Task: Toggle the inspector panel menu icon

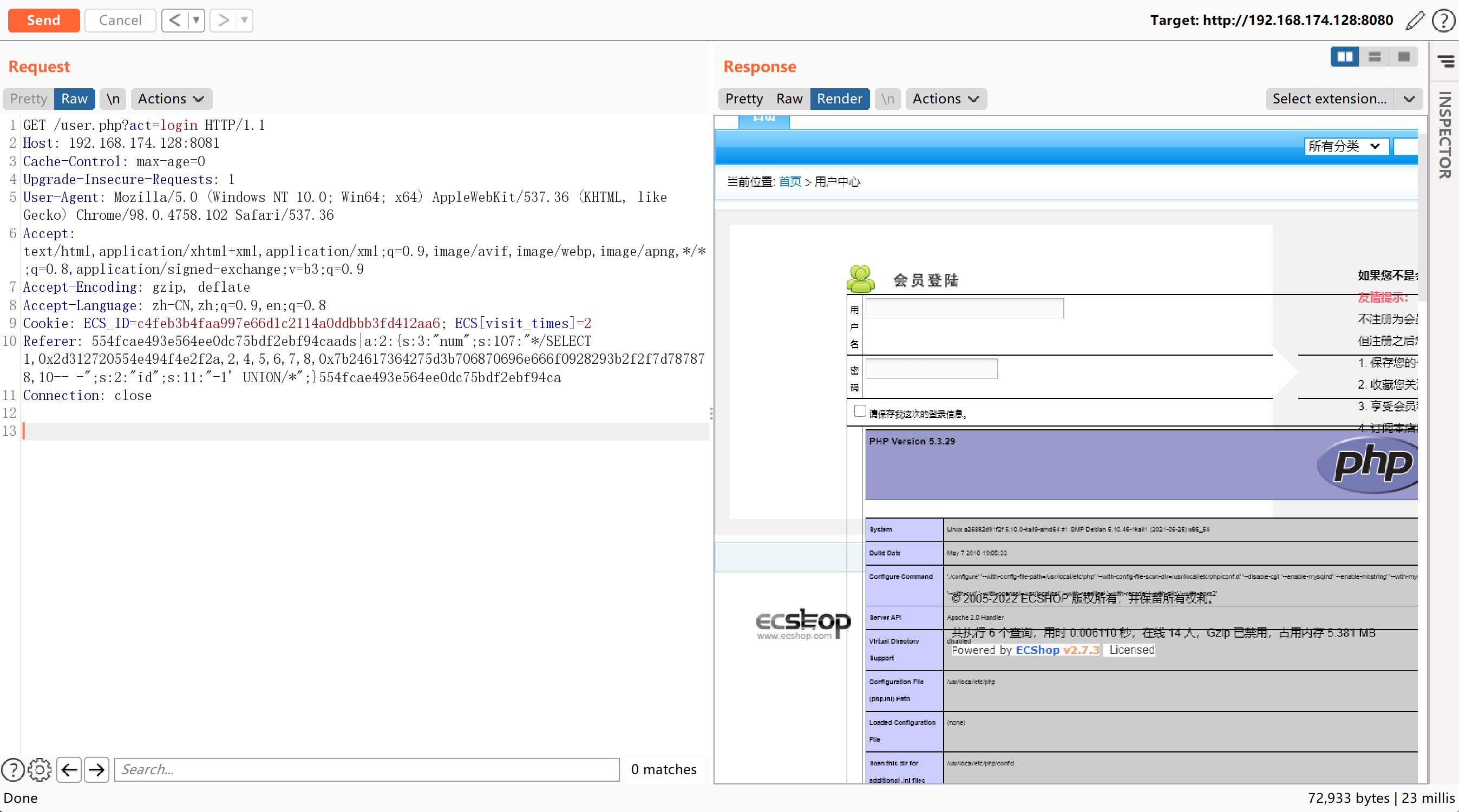Action: [1445, 61]
